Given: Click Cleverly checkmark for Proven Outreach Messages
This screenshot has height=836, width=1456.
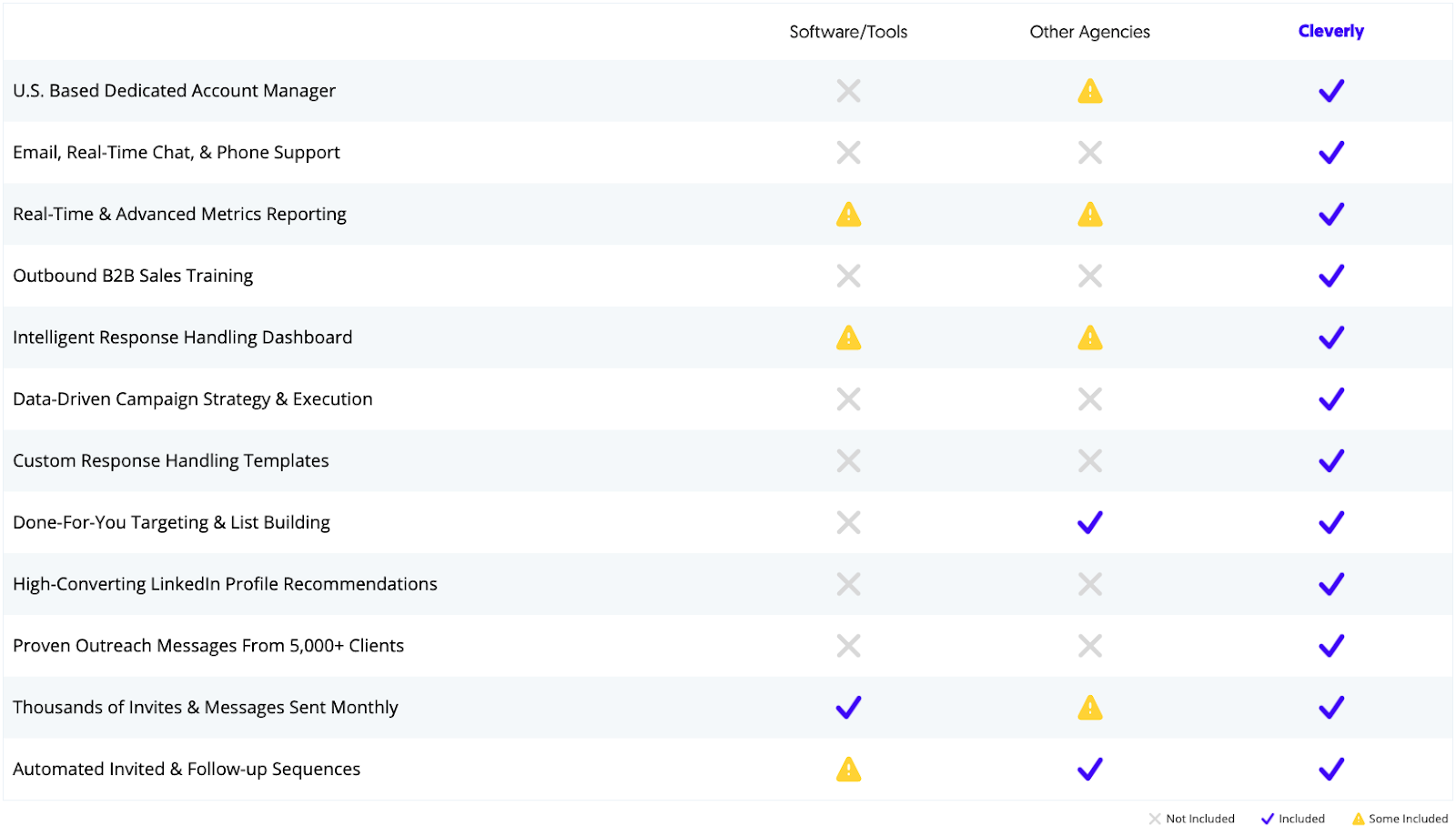Looking at the screenshot, I should point(1331,646).
